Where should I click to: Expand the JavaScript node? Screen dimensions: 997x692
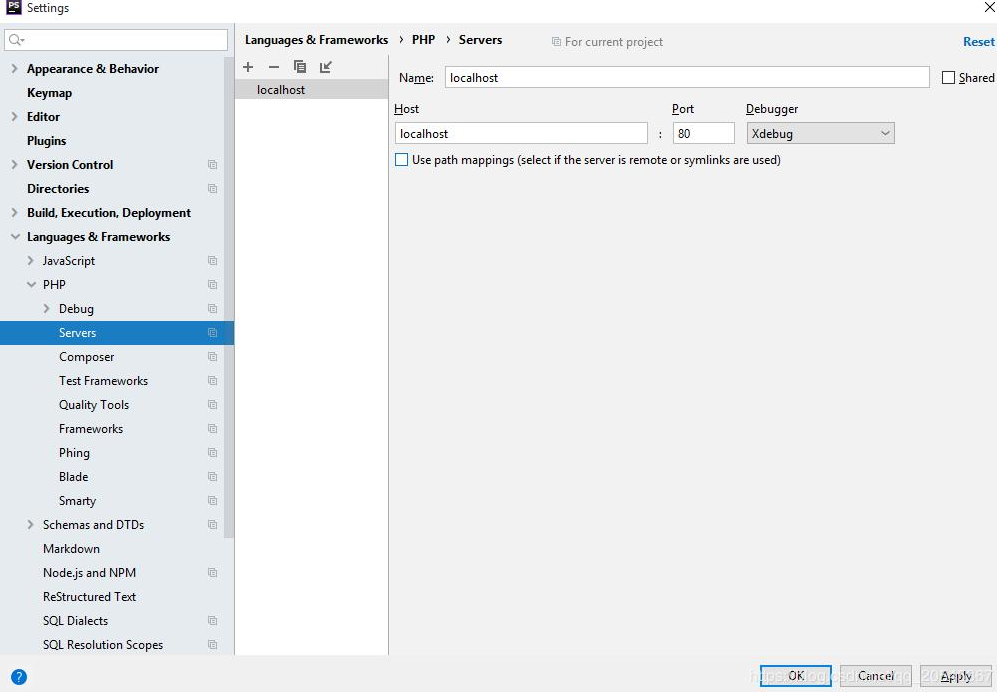coord(31,261)
